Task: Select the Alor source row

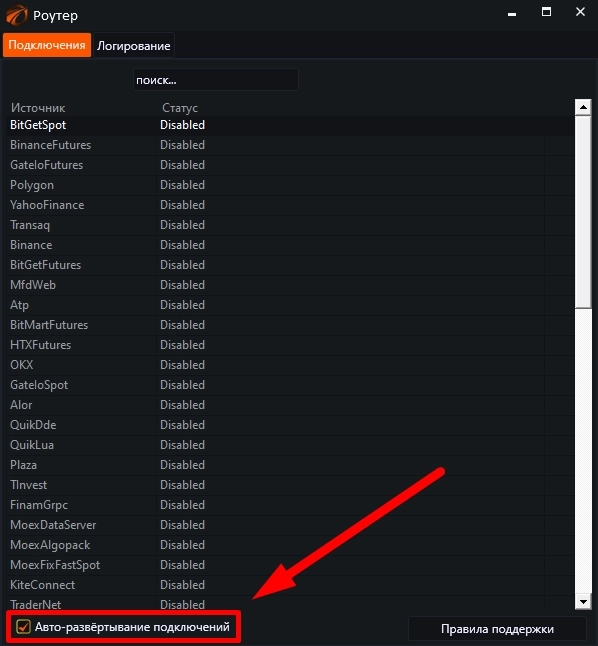Action: (x=290, y=405)
